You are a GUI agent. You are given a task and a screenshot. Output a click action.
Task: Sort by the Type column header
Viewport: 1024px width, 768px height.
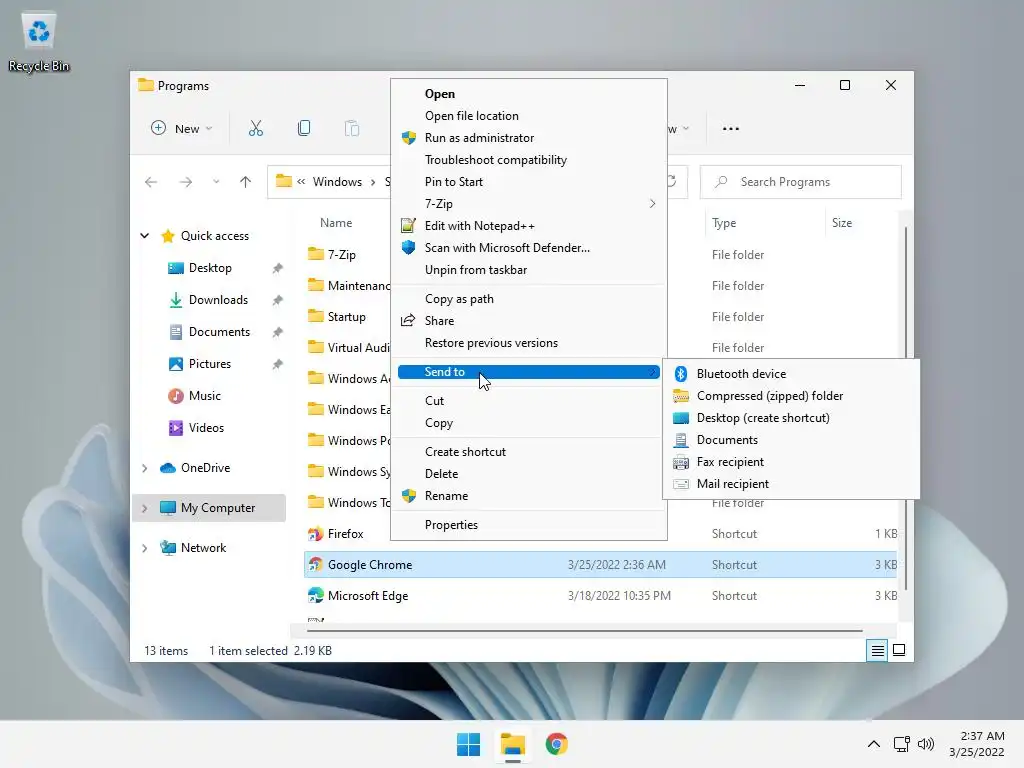(724, 223)
